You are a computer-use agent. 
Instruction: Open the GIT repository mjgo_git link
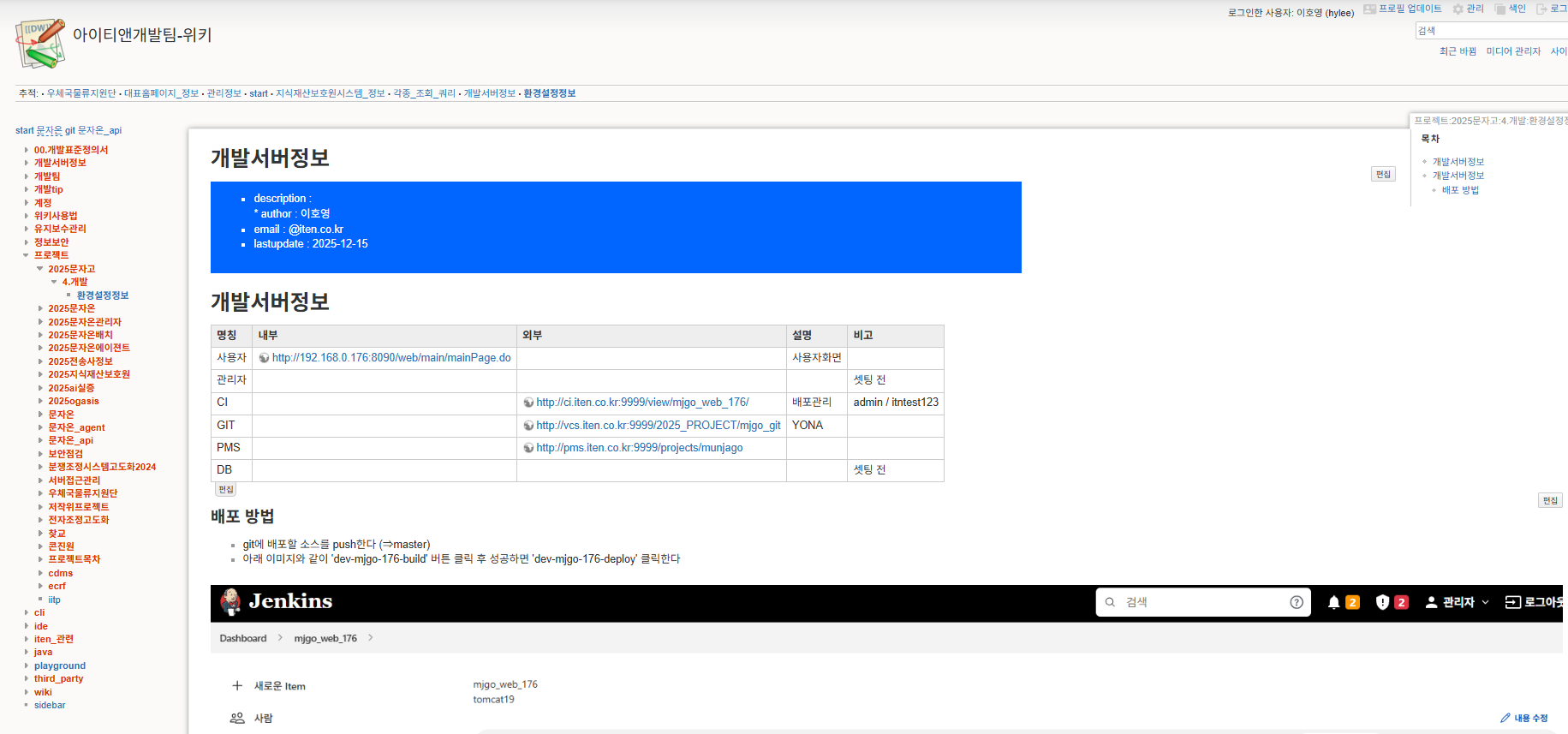[658, 426]
